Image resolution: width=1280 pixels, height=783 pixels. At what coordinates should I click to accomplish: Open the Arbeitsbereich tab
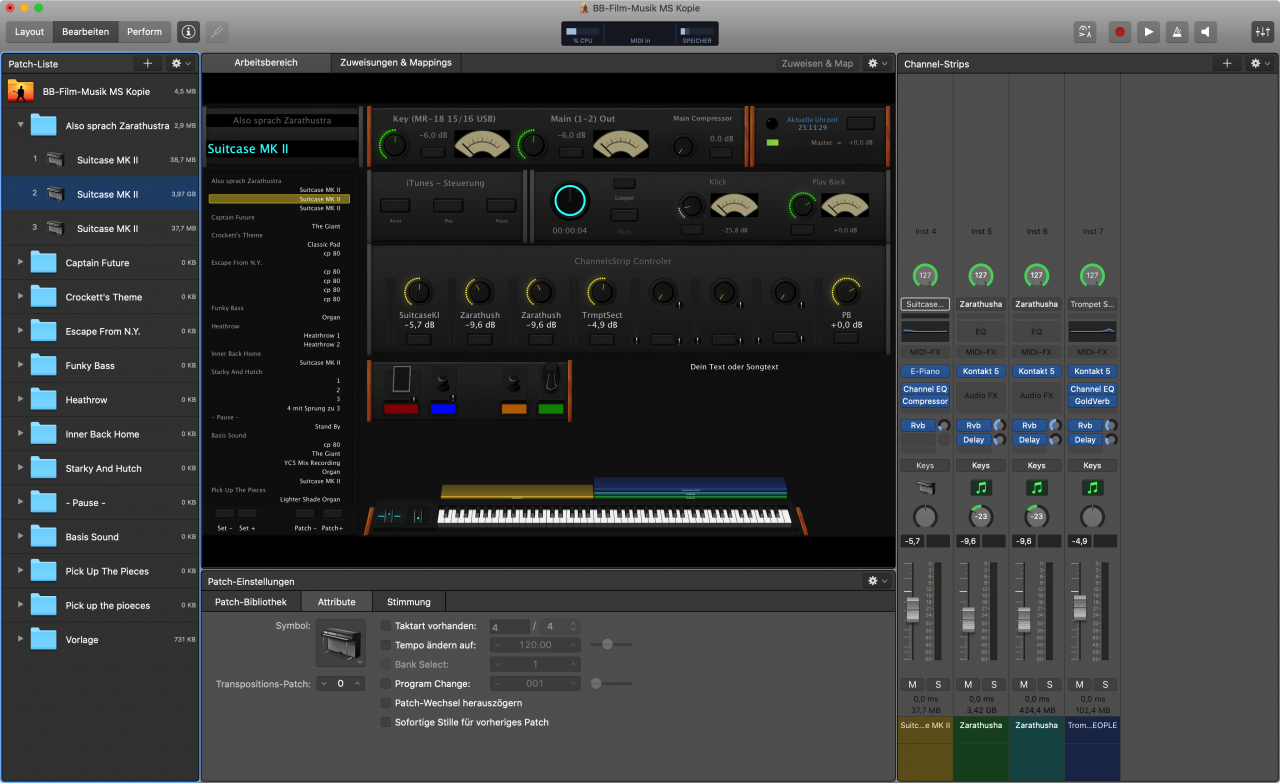[266, 62]
